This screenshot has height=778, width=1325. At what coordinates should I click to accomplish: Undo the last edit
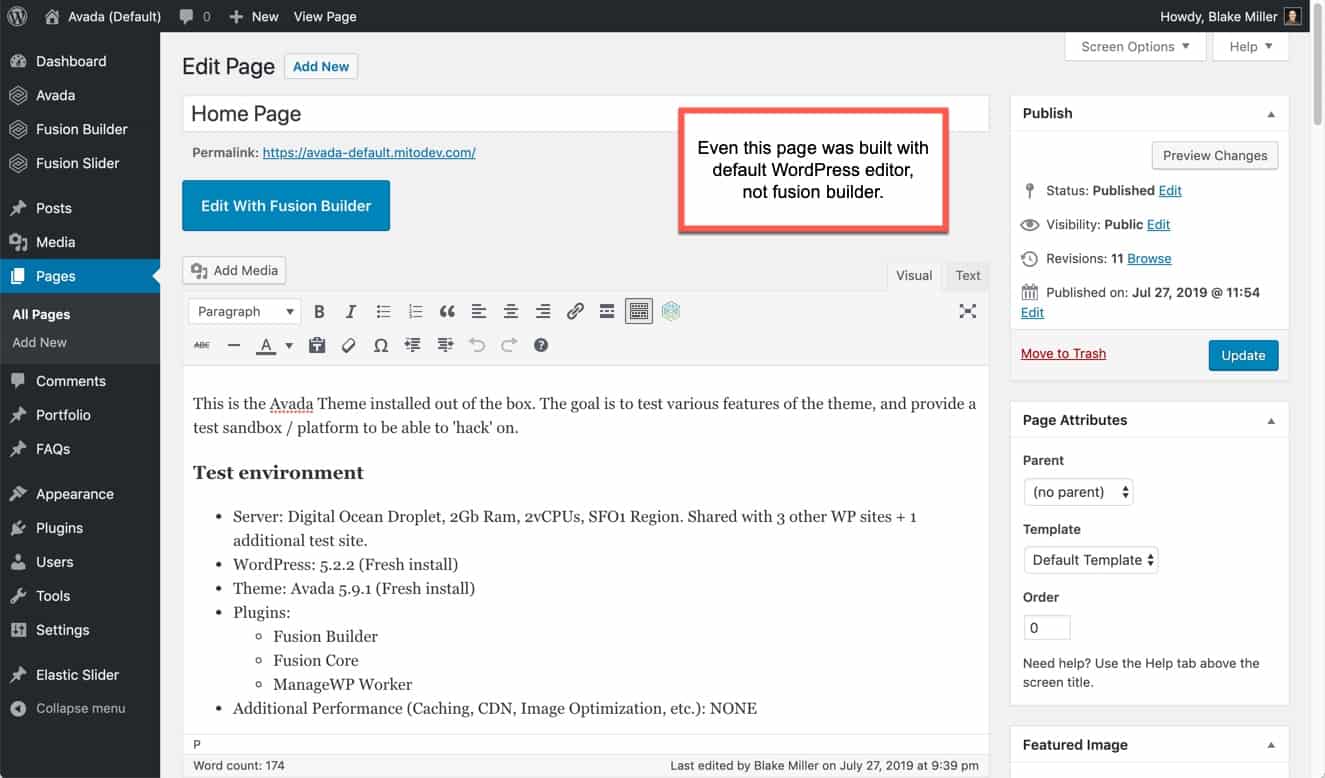(477, 345)
